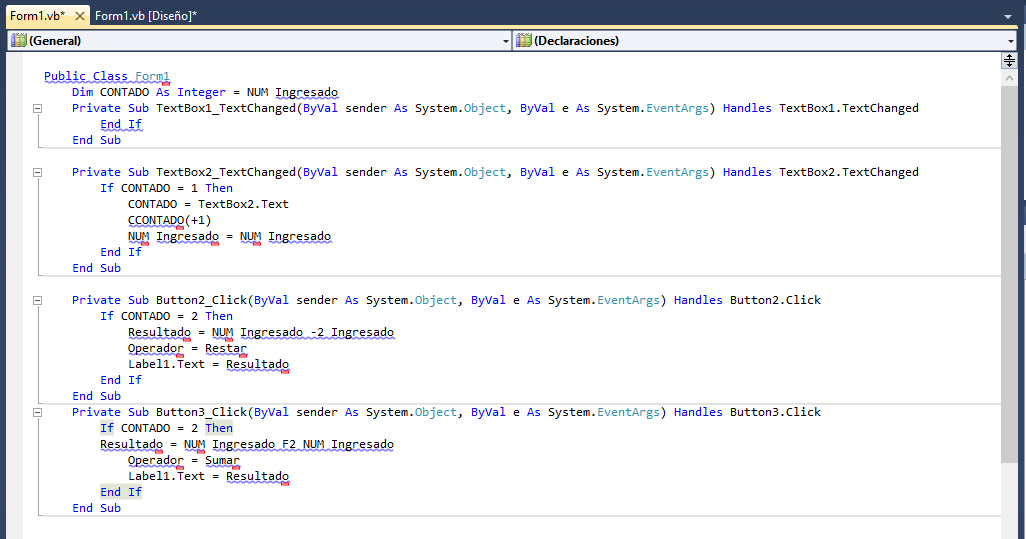Click 'Handles Button3.Click' text
This screenshot has width=1026, height=539.
pos(747,411)
